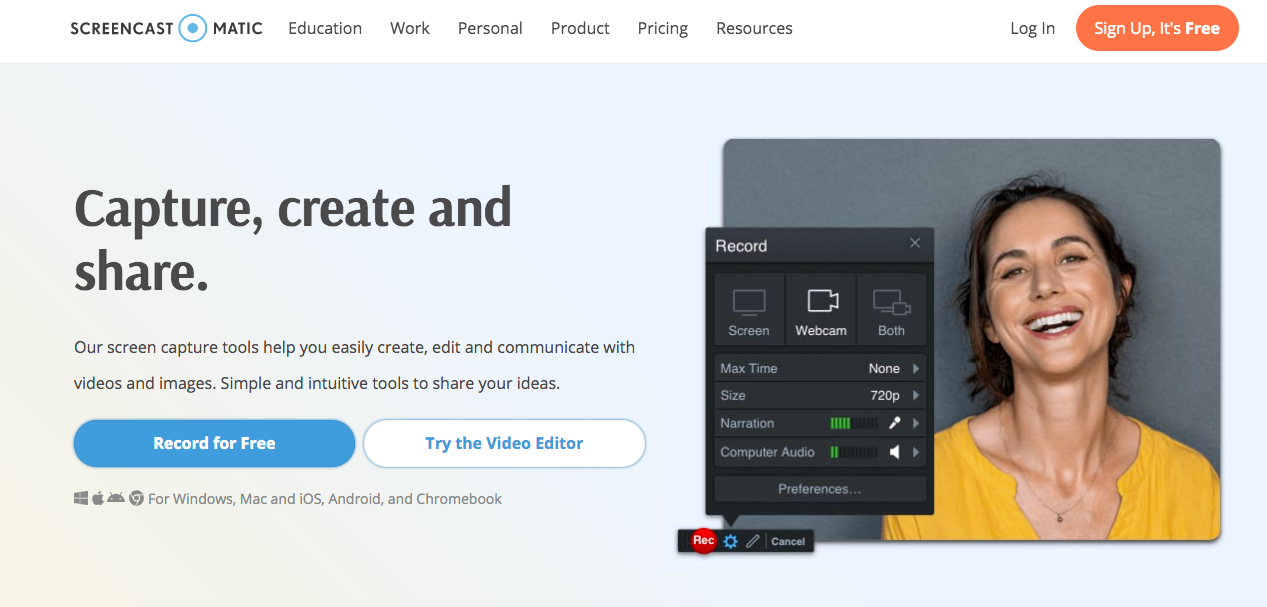Open the Work menu
1267x607 pixels.
410,28
